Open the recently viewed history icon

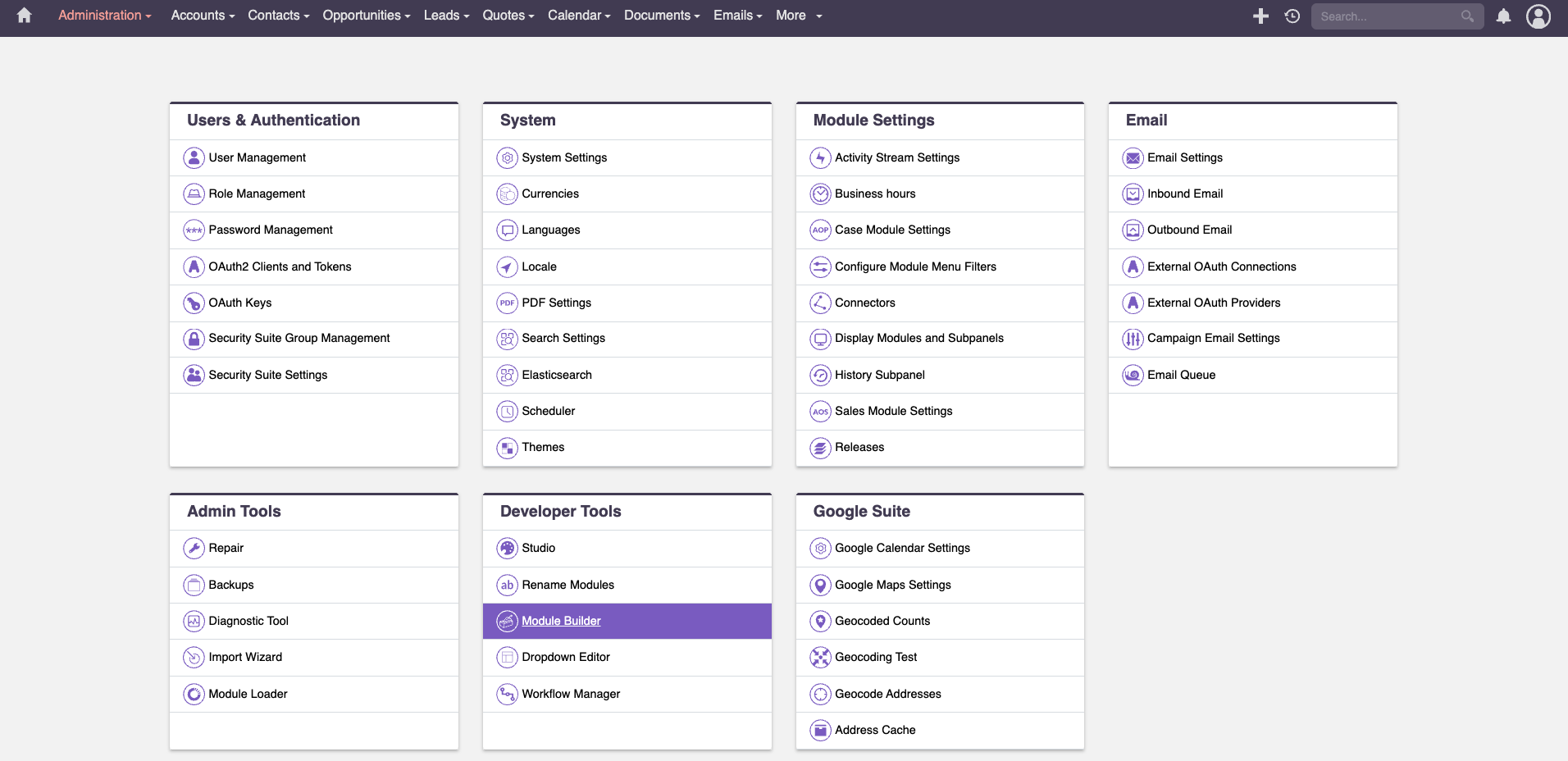pos(1292,16)
